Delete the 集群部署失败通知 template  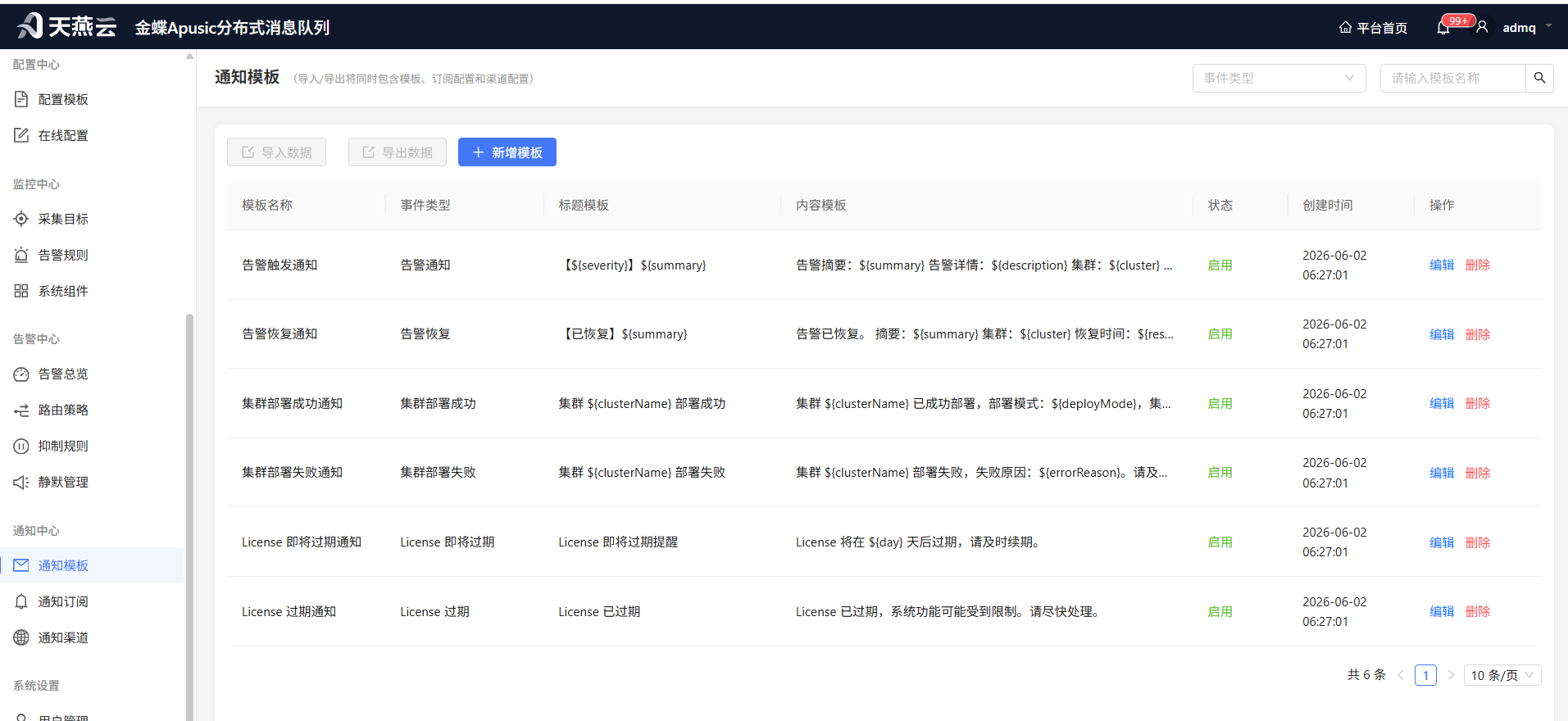pyautogui.click(x=1478, y=473)
